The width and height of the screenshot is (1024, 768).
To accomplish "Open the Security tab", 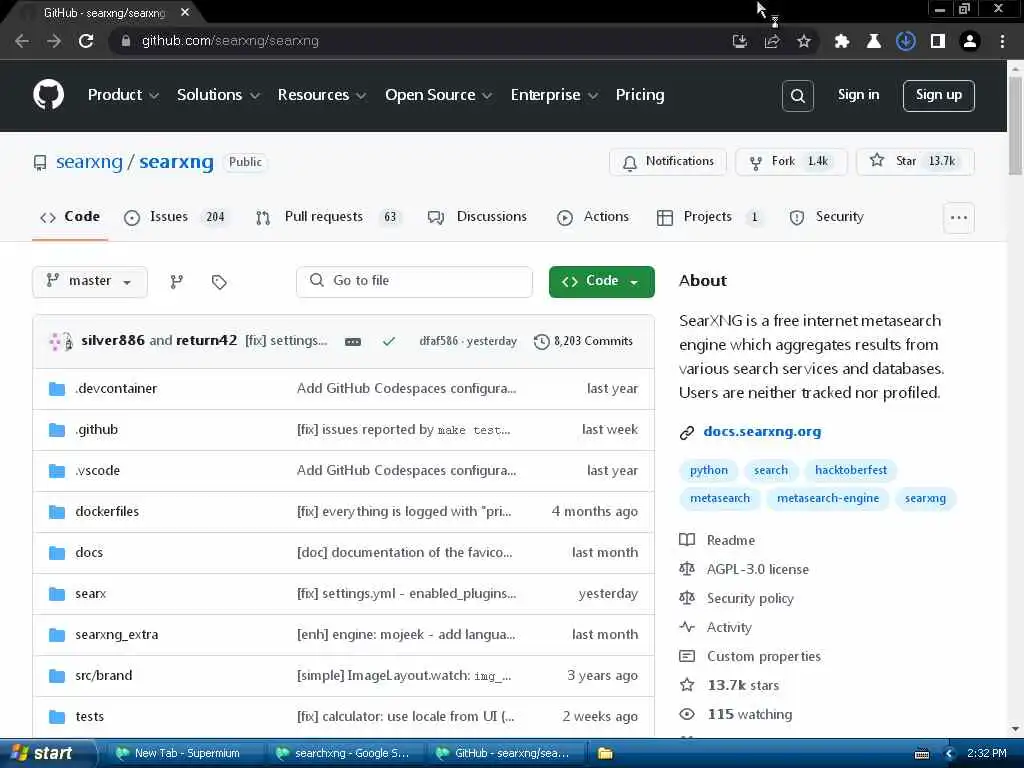I will click(827, 217).
